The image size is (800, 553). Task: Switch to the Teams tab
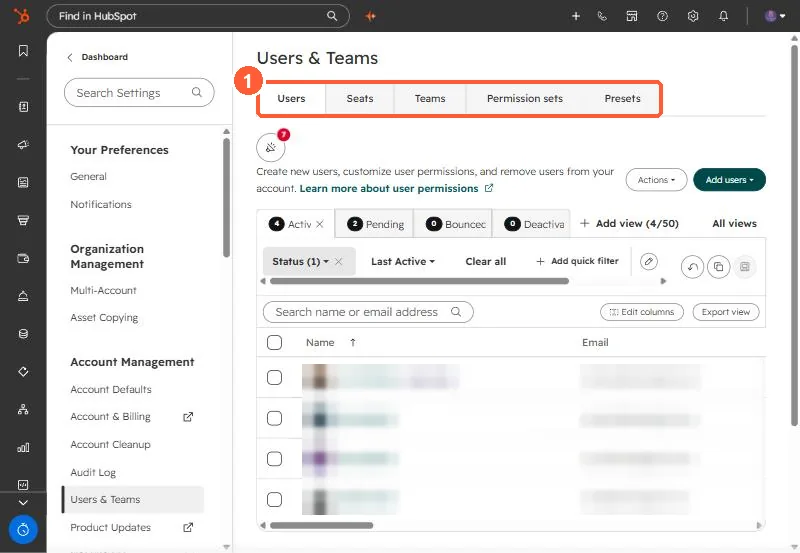point(430,98)
